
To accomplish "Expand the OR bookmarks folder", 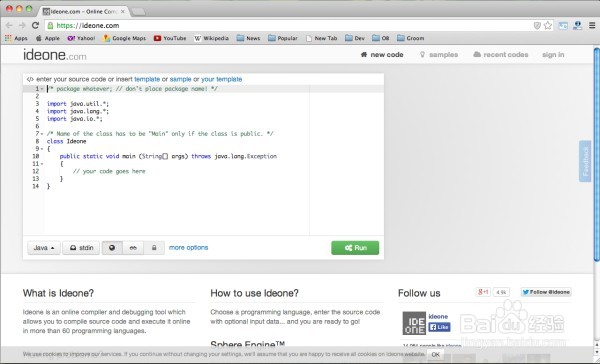I will pyautogui.click(x=381, y=38).
